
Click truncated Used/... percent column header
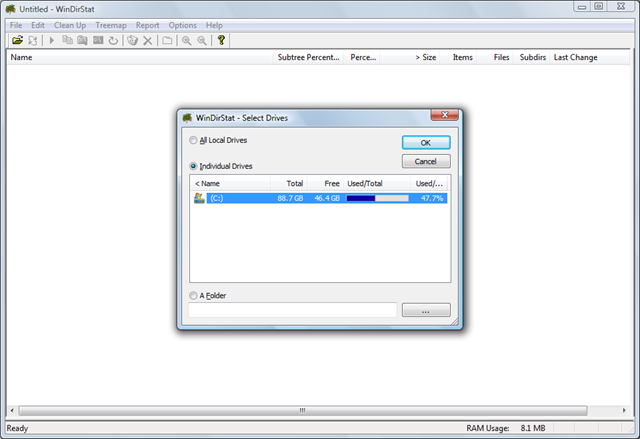[429, 184]
